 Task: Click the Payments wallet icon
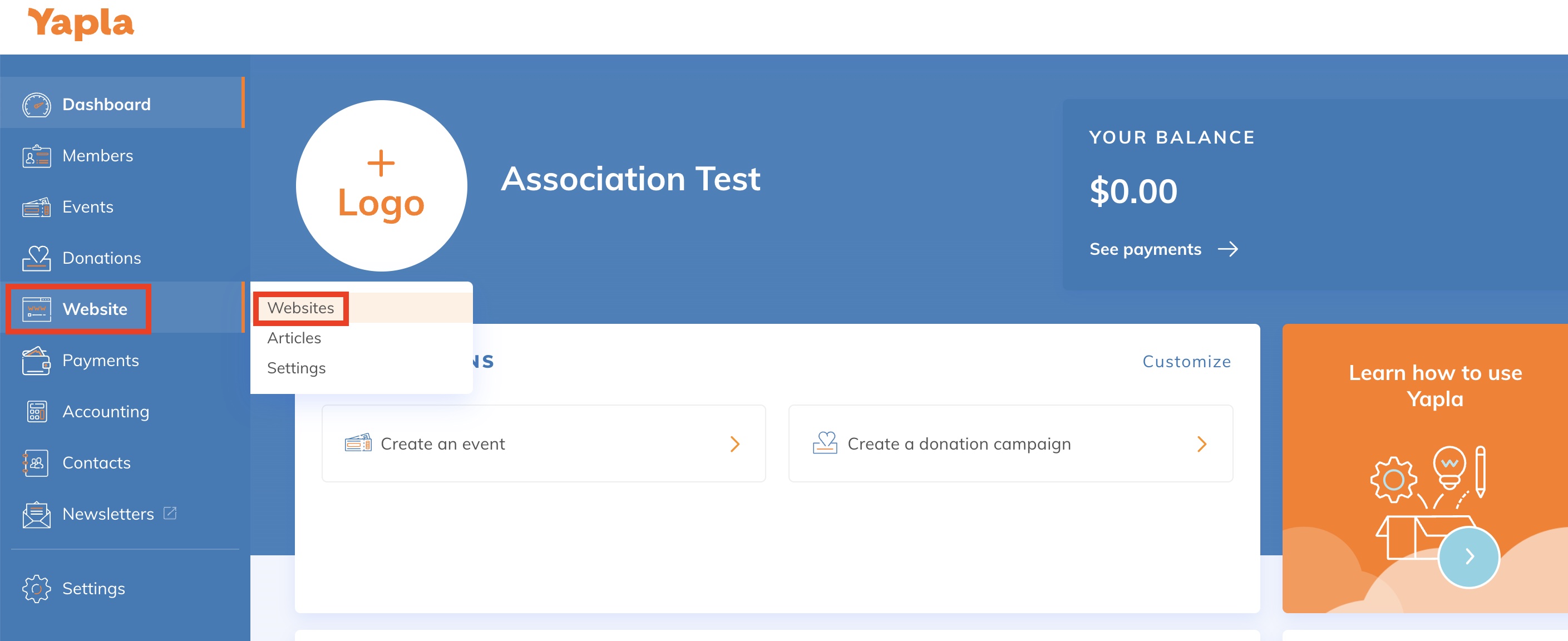37,361
